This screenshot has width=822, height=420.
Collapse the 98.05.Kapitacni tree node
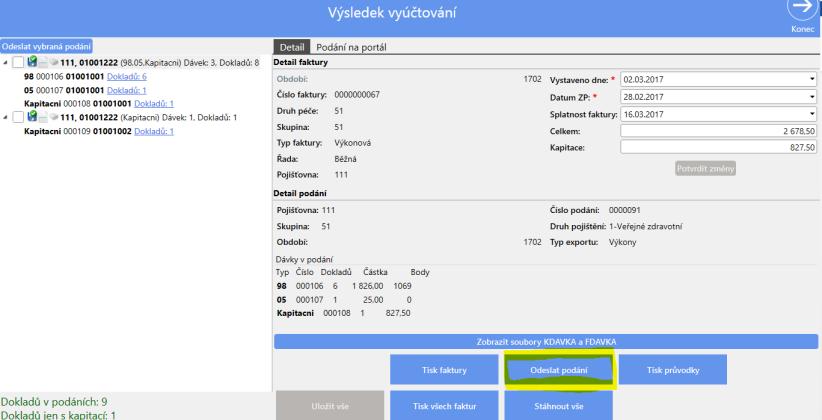[x=5, y=63]
